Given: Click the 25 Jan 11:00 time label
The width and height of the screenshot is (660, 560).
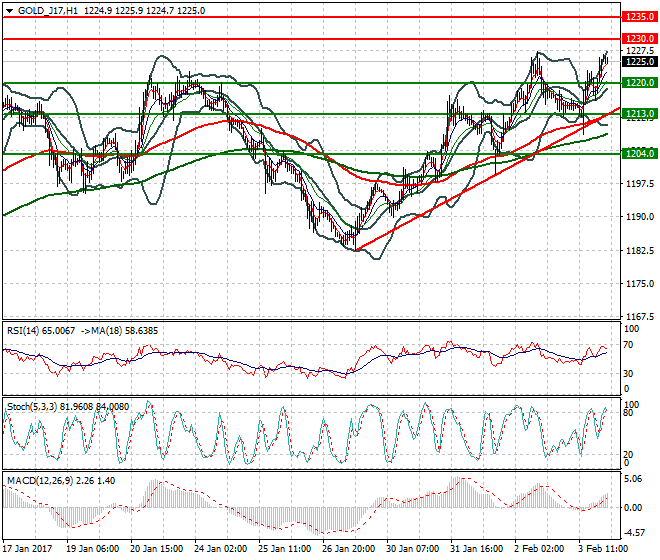Looking at the screenshot, I should coord(285,549).
